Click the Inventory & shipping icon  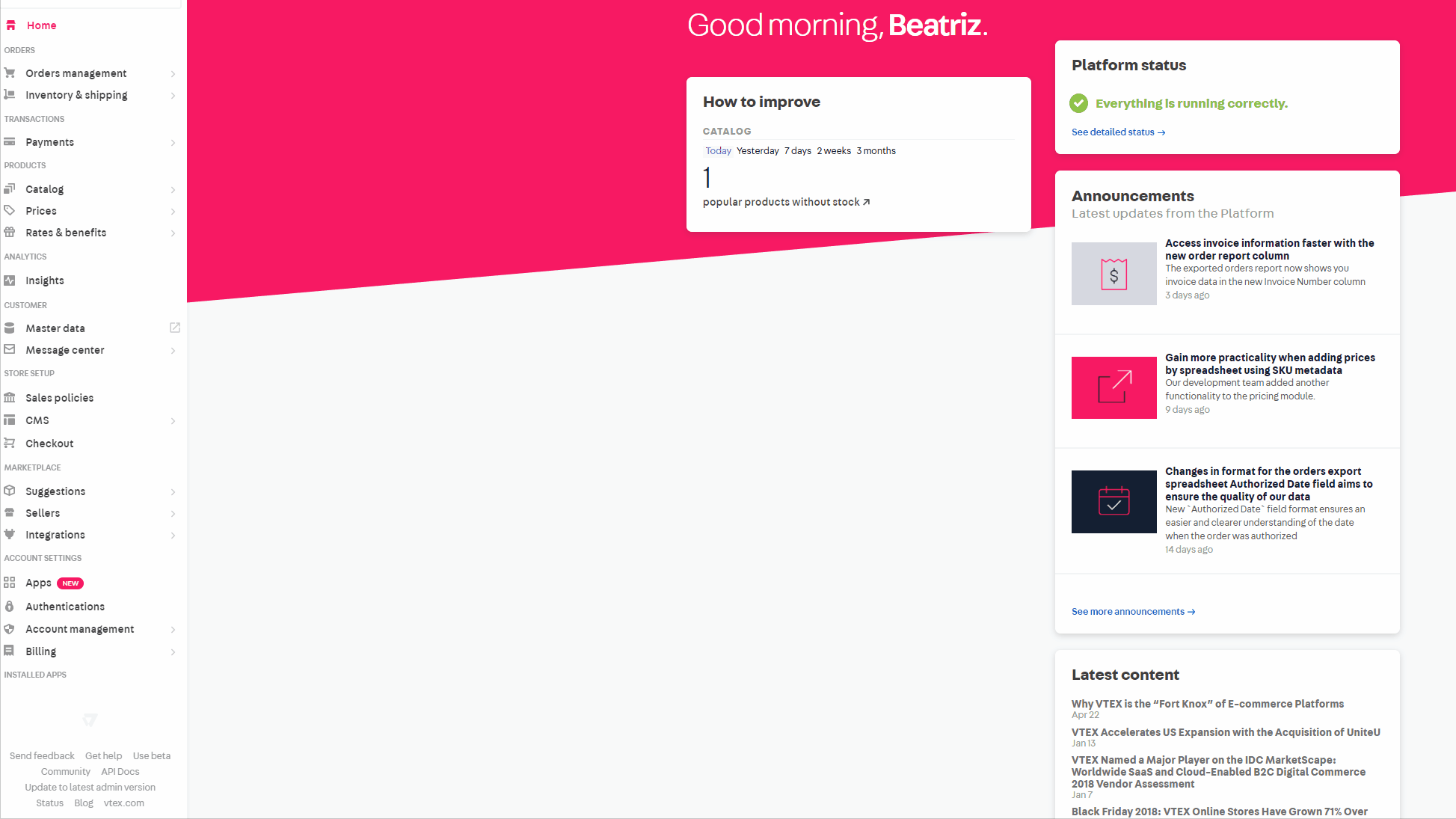[x=10, y=95]
